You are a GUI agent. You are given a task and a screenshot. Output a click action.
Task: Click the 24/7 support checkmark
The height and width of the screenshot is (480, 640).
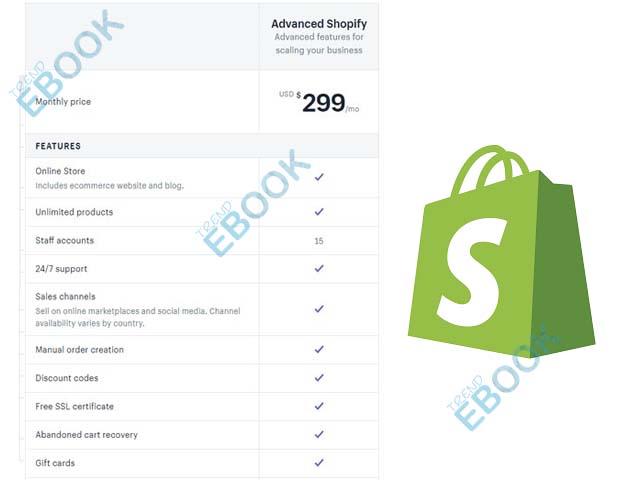click(x=319, y=269)
